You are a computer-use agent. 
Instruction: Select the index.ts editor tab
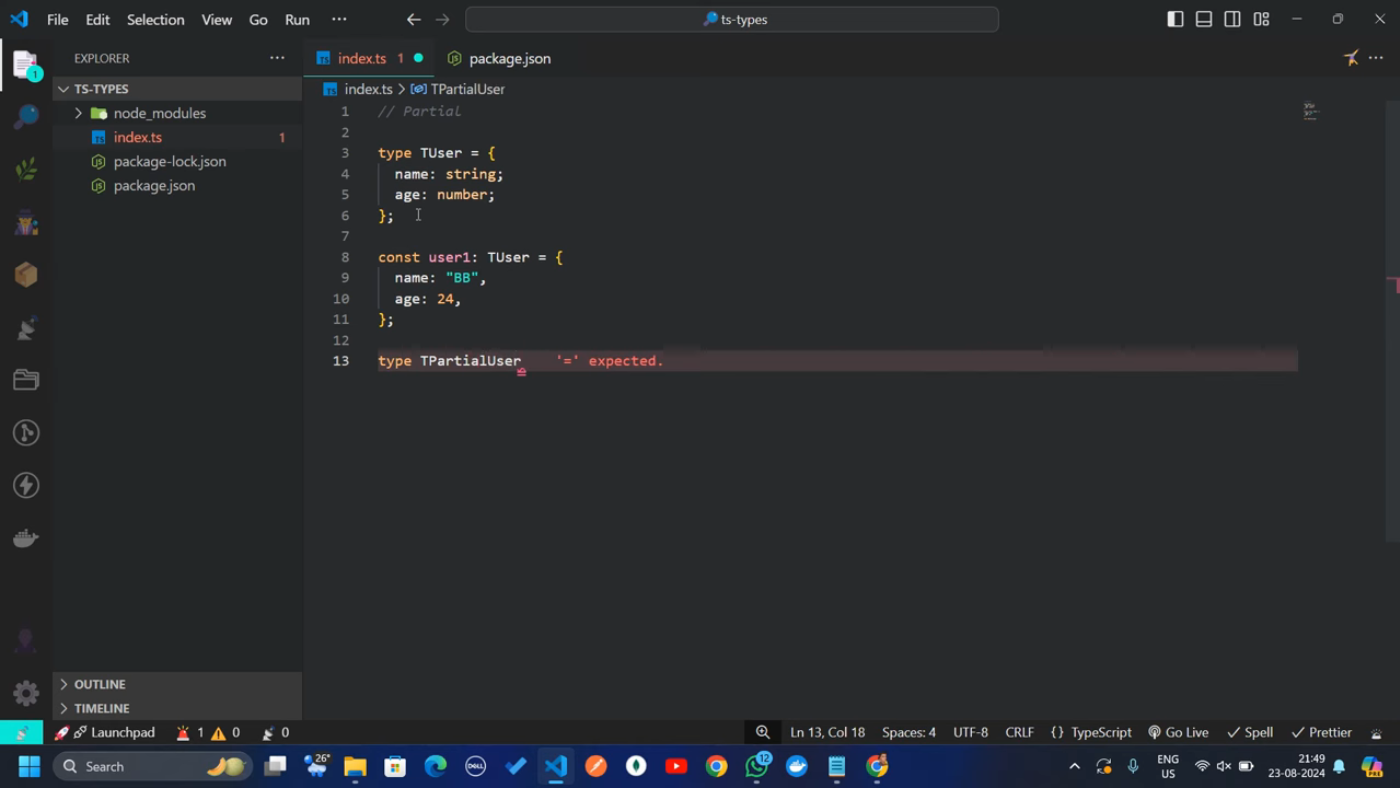(369, 58)
